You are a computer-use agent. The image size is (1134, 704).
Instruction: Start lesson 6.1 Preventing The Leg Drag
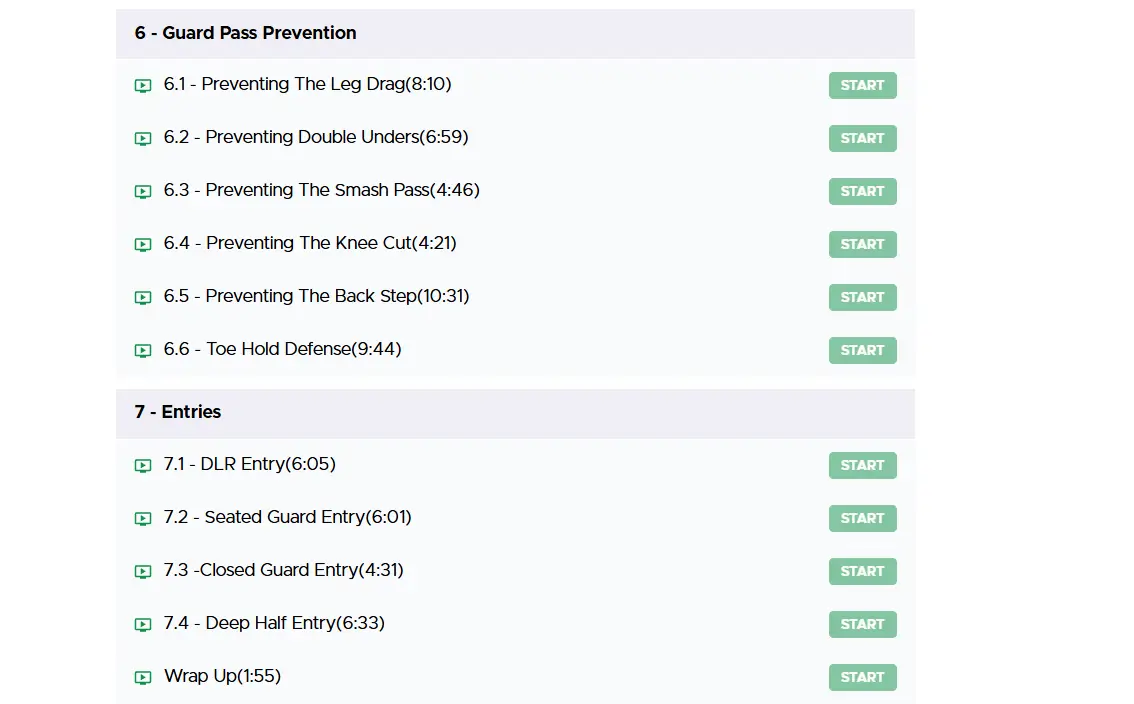click(x=862, y=86)
